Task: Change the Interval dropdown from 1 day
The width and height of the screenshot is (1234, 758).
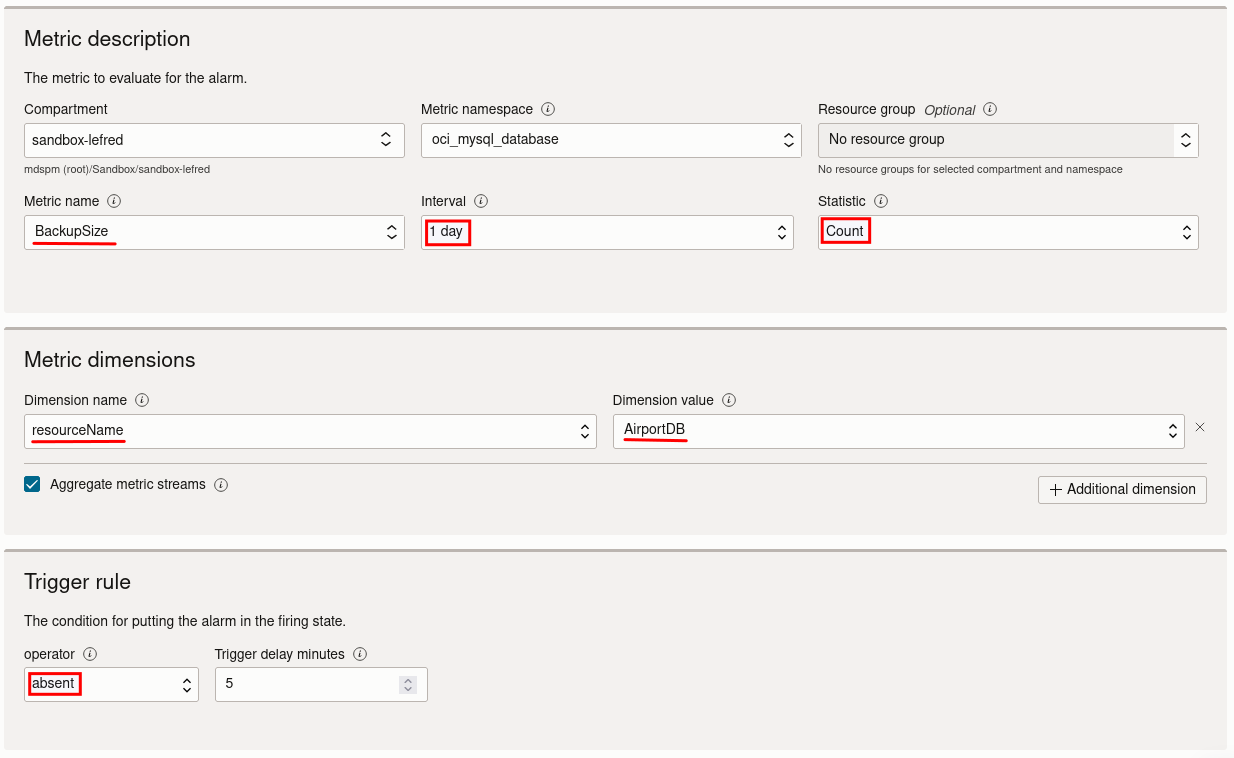Action: 607,232
